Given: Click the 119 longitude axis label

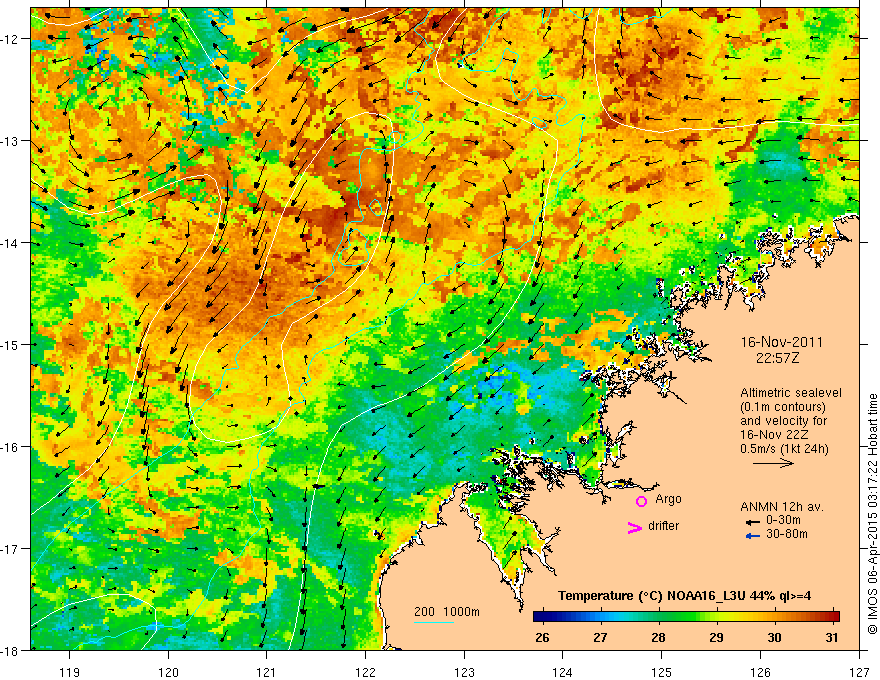Looking at the screenshot, I should [x=70, y=673].
